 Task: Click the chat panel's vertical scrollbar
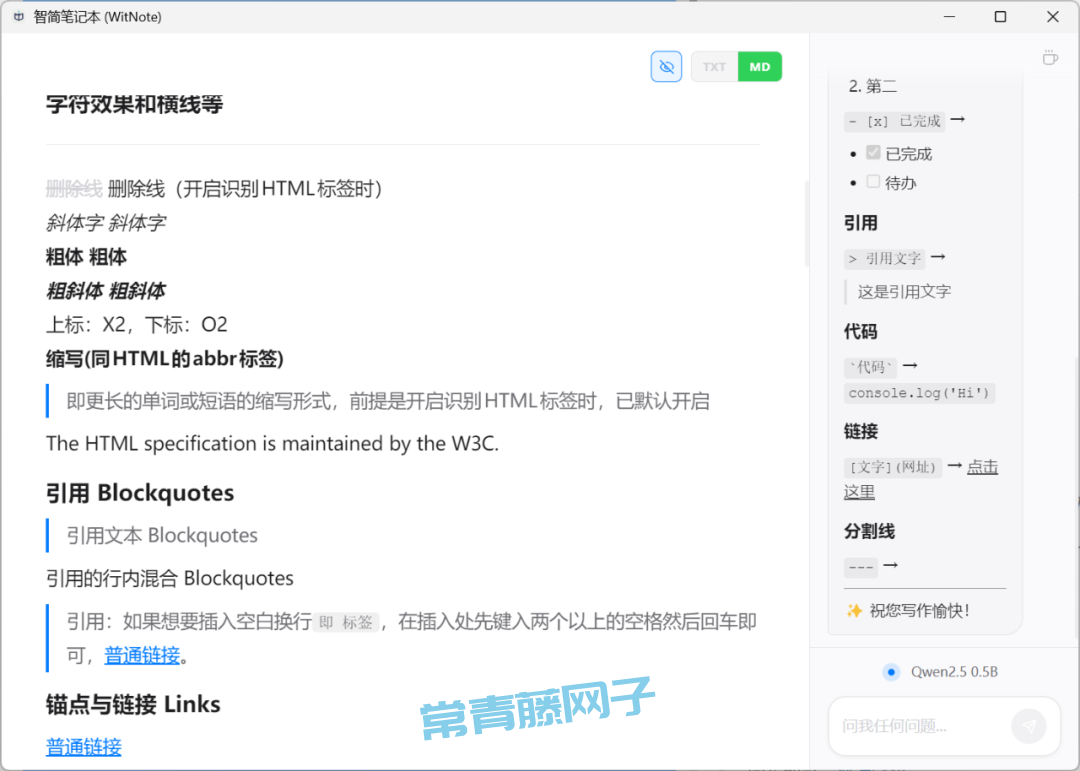coord(1076,450)
